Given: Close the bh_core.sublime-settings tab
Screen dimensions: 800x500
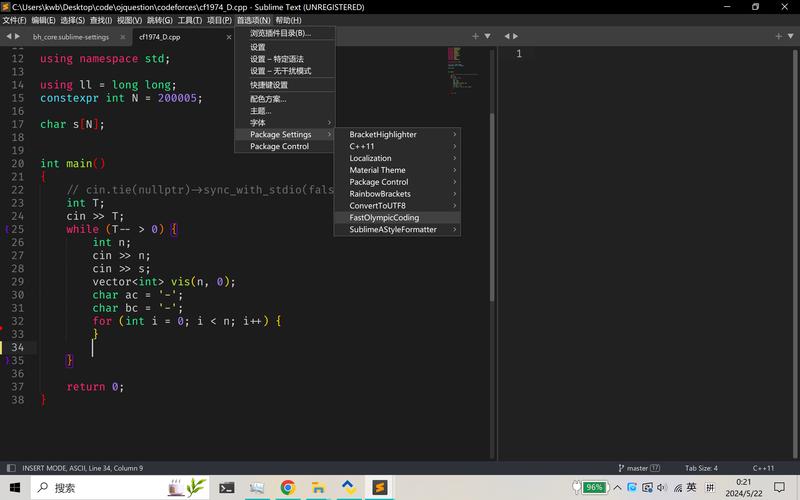Looking at the screenshot, I should click(x=123, y=37).
